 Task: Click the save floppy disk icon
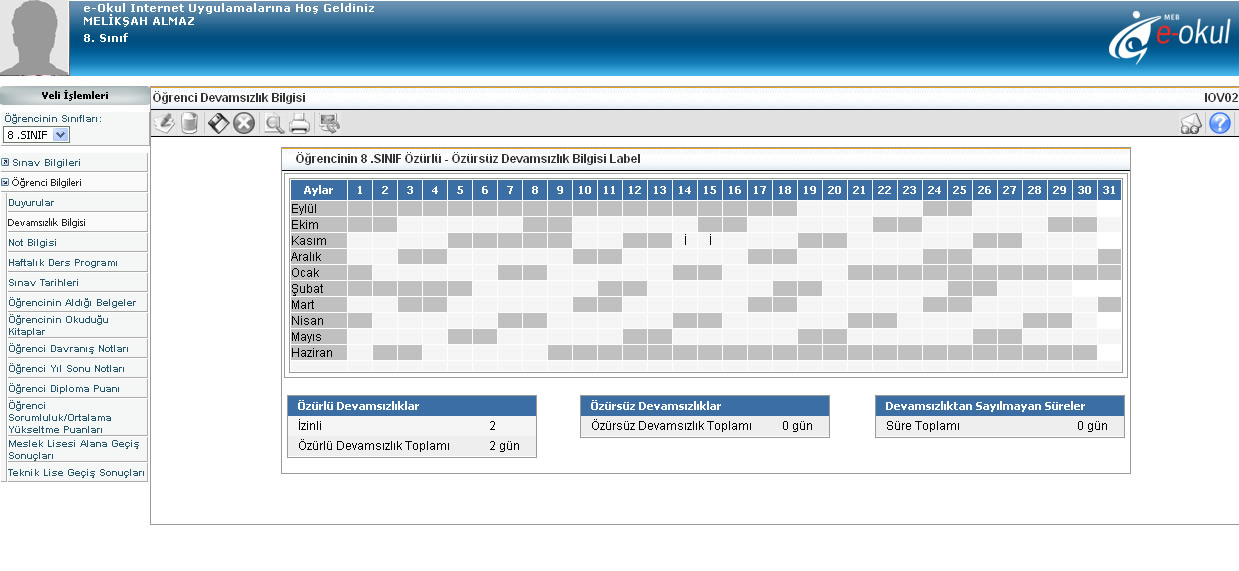pos(218,123)
